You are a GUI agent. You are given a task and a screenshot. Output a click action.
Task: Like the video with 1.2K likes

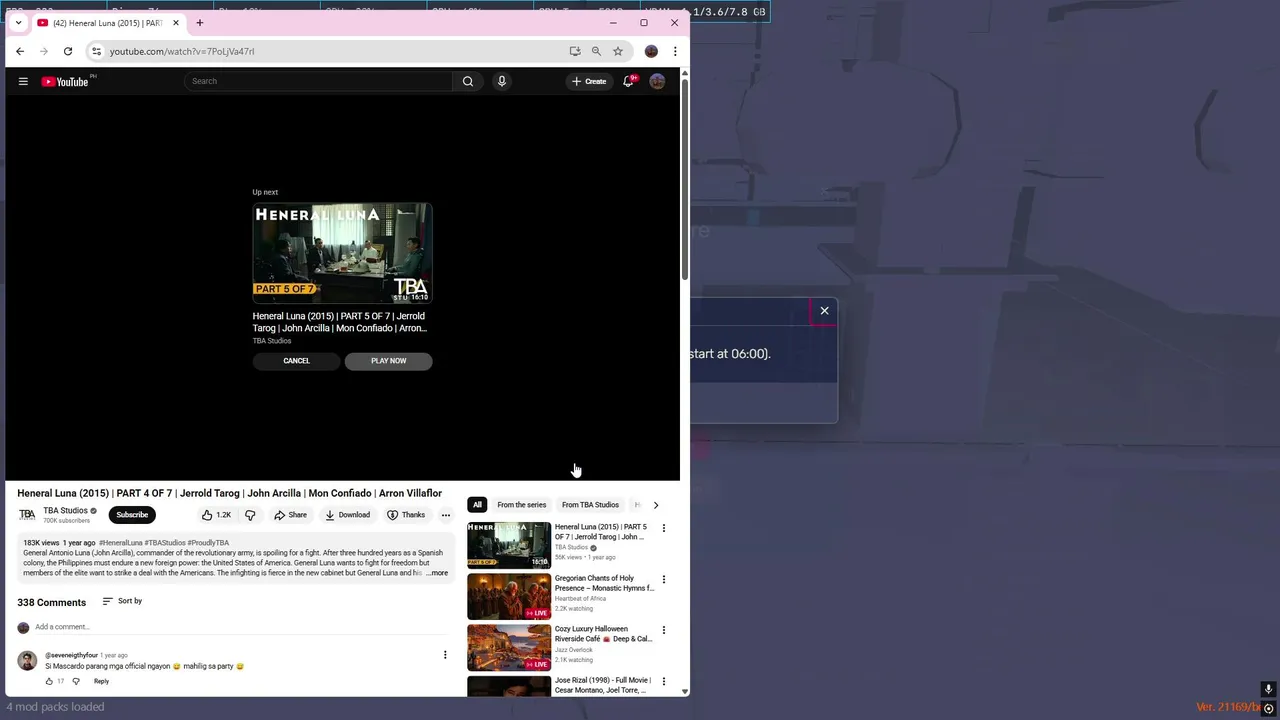(x=216, y=515)
